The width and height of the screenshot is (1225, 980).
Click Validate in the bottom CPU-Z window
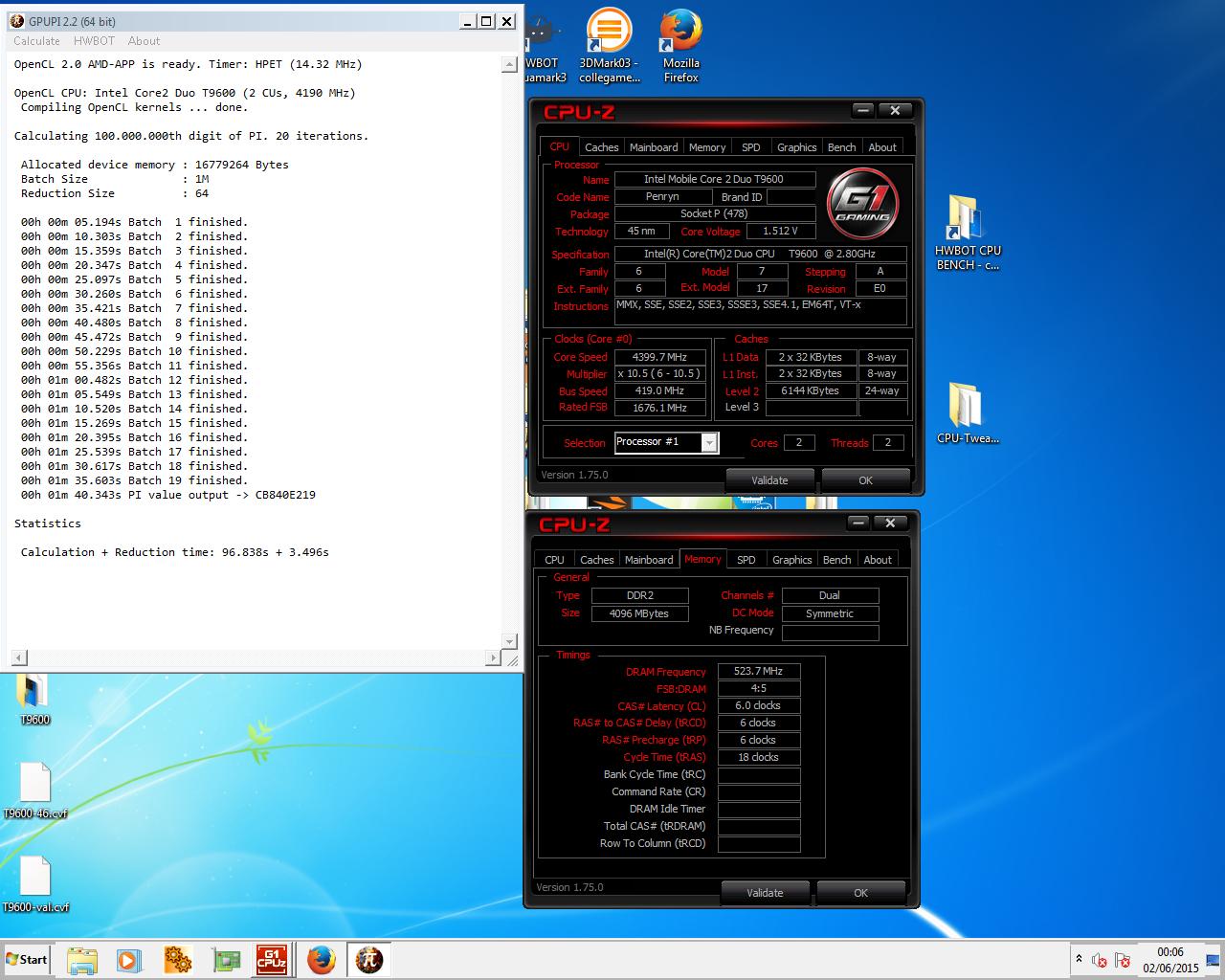click(x=765, y=893)
